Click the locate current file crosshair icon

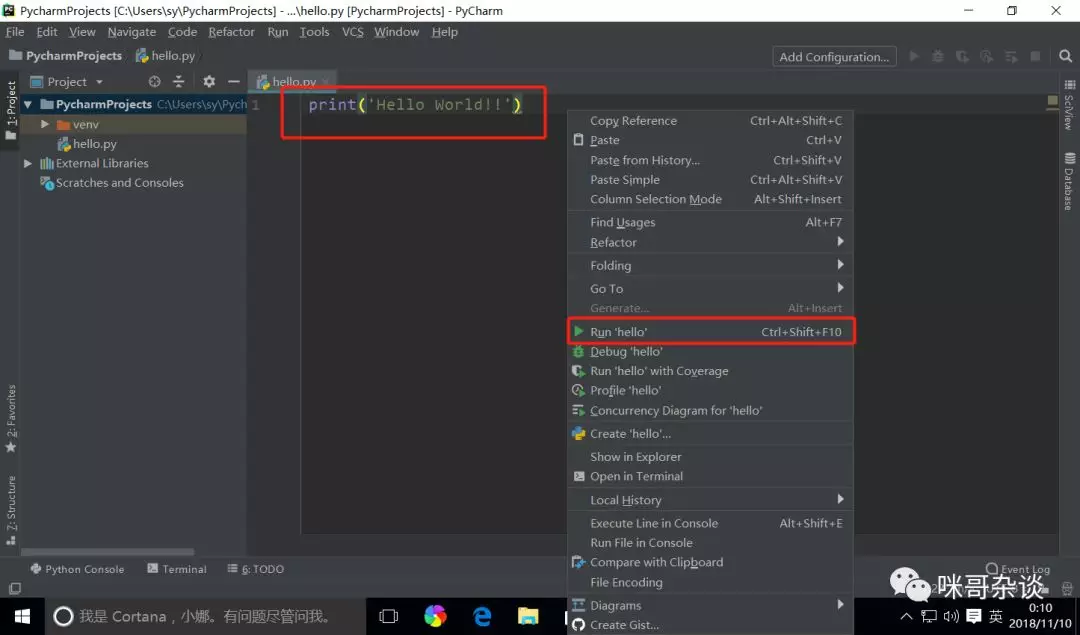point(154,81)
